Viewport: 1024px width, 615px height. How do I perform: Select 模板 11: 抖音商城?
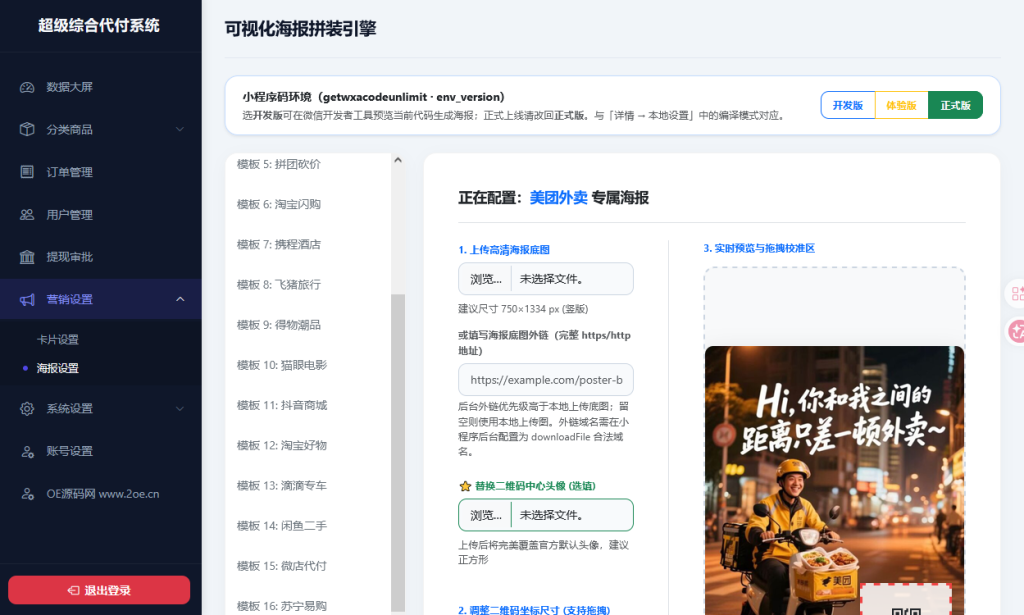(x=281, y=405)
